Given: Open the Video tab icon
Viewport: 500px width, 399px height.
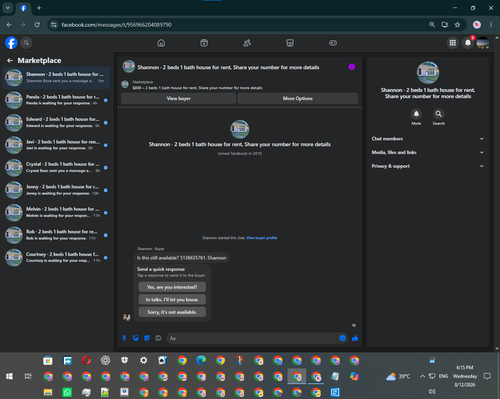Looking at the screenshot, I should [x=204, y=43].
